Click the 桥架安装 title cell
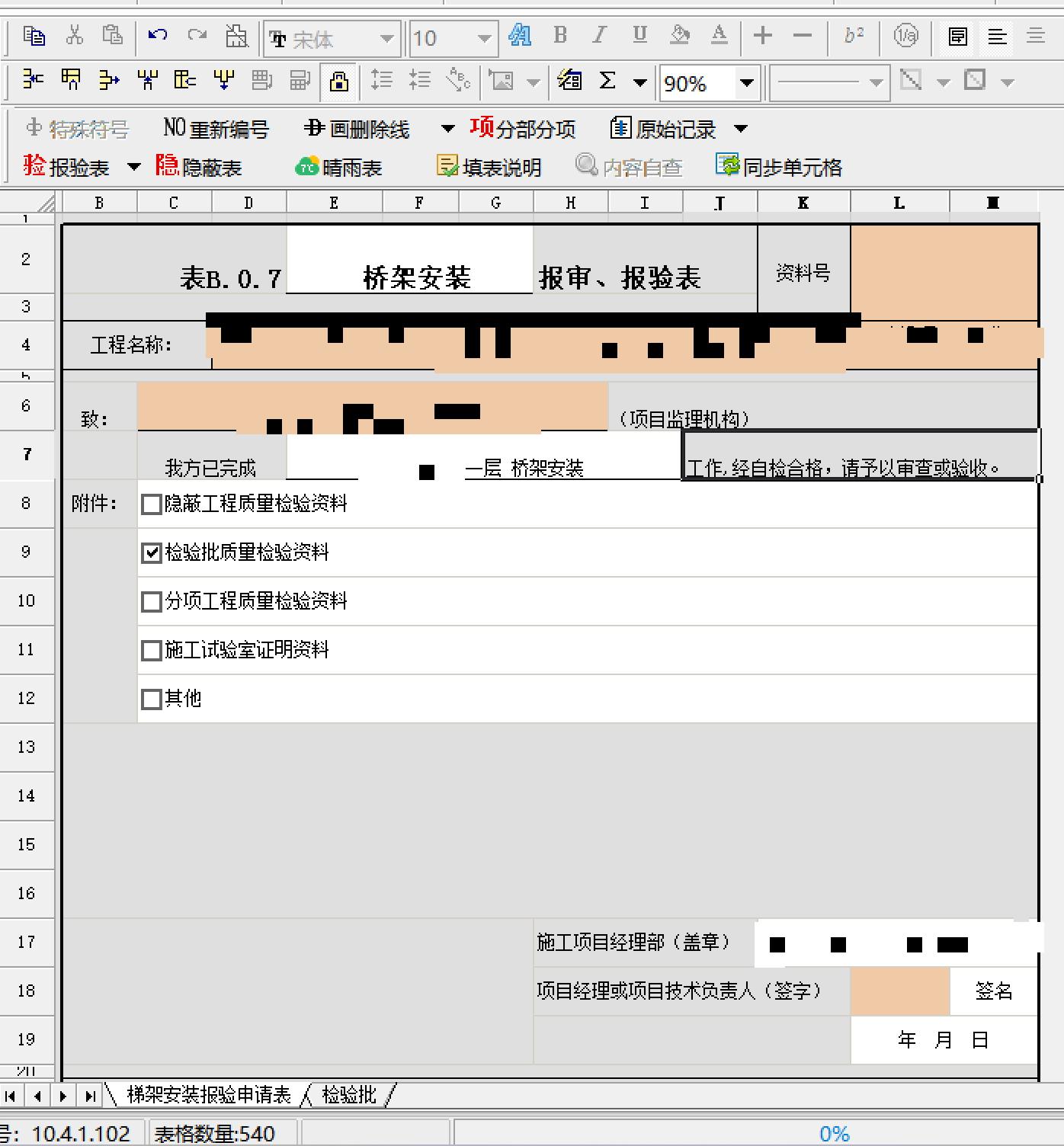This screenshot has width=1064, height=1146. [x=410, y=261]
